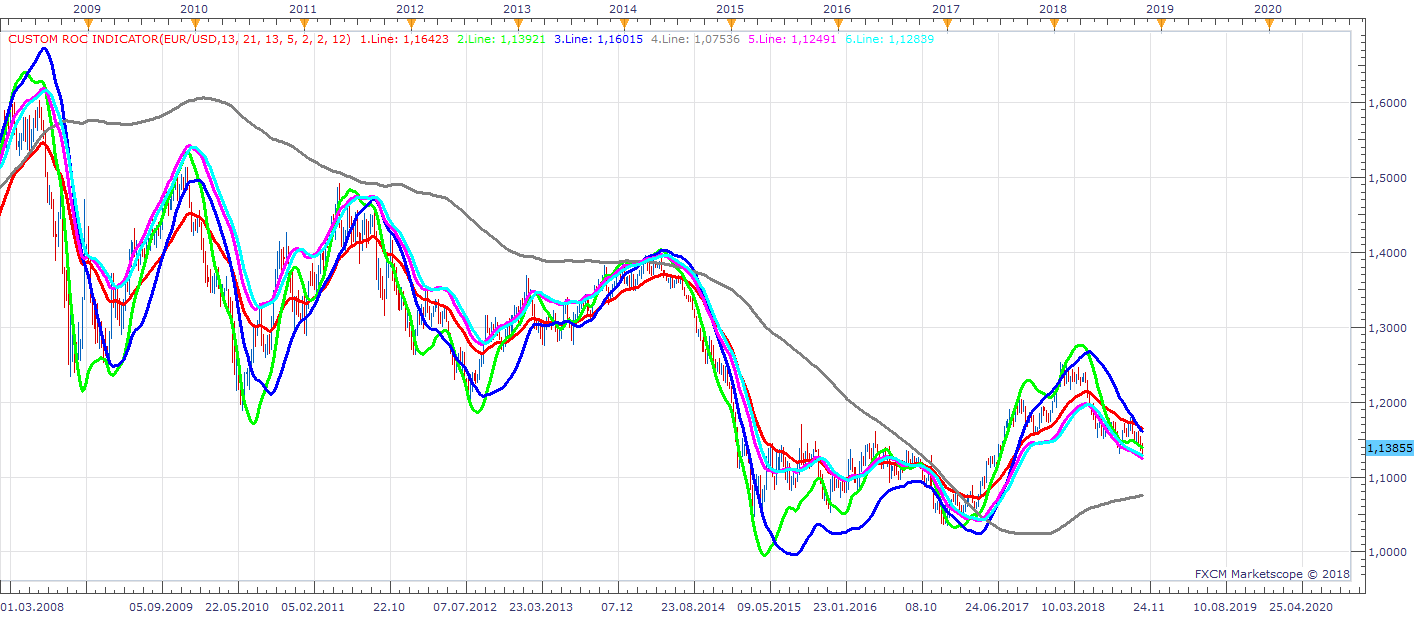This screenshot has width=1423, height=619.
Task: Click the 07.12 date axis label
Action: coord(616,606)
